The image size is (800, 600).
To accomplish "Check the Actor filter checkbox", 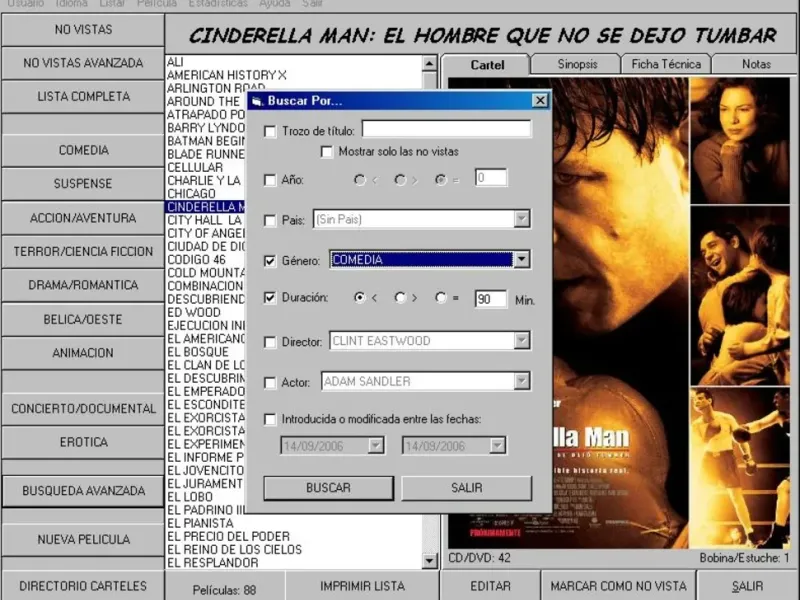I will click(270, 383).
